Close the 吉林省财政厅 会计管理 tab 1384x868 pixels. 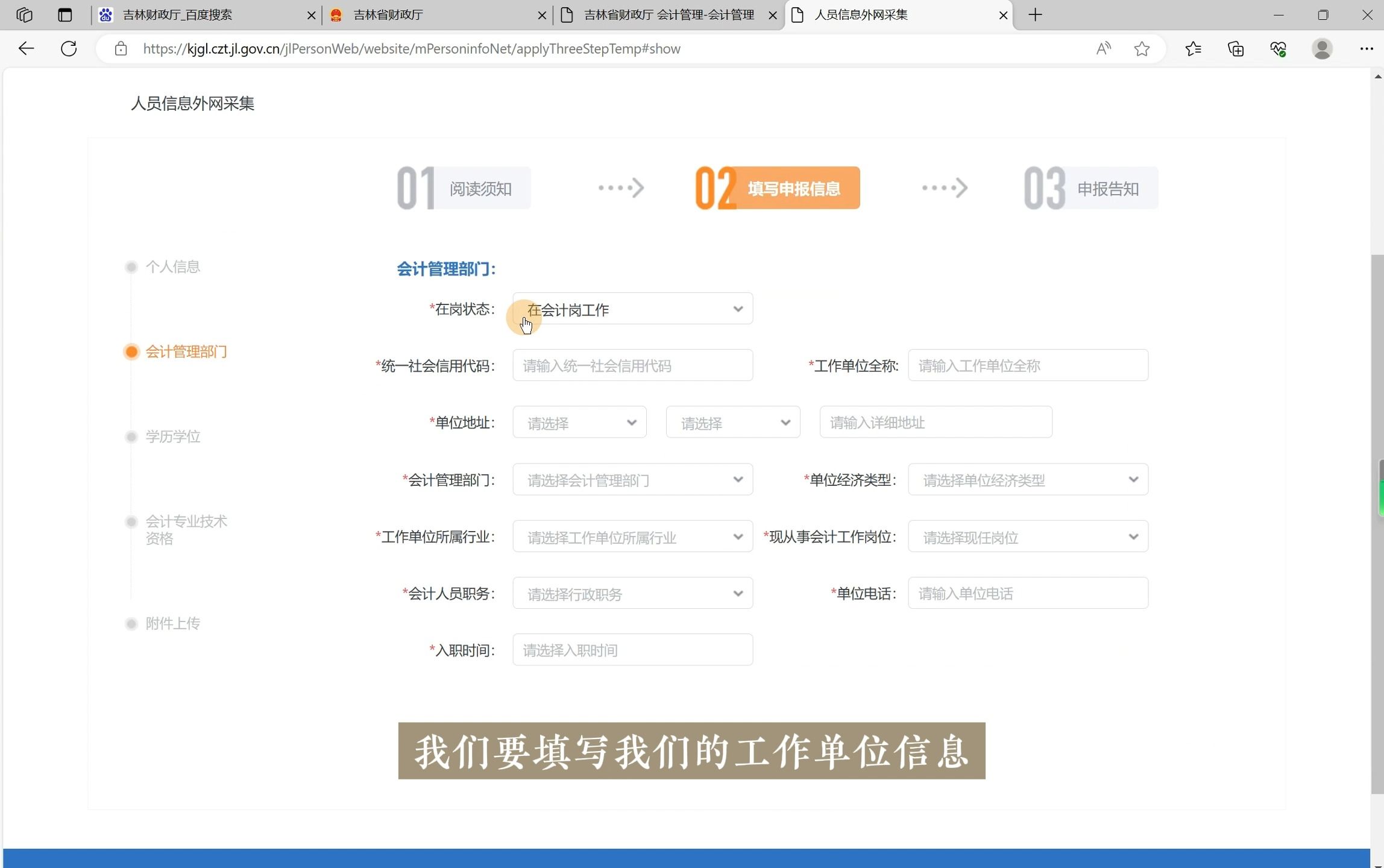773,16
